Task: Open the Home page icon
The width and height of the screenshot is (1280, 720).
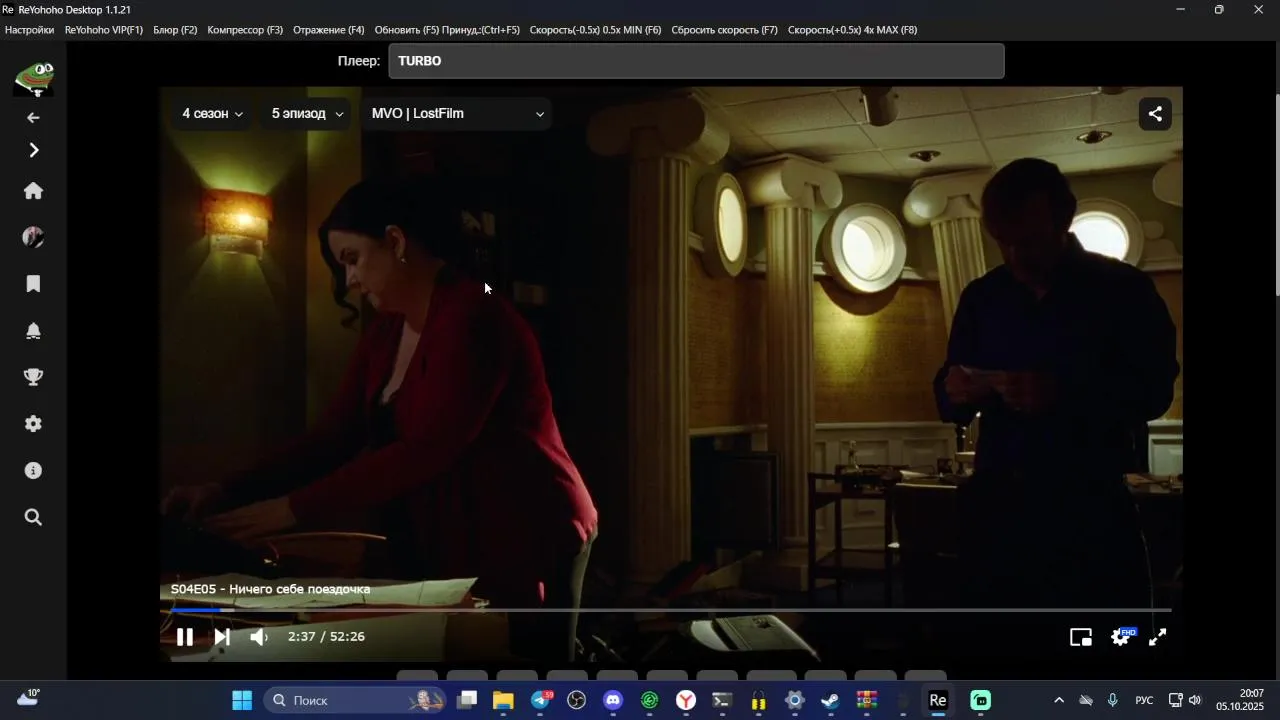Action: [x=33, y=191]
